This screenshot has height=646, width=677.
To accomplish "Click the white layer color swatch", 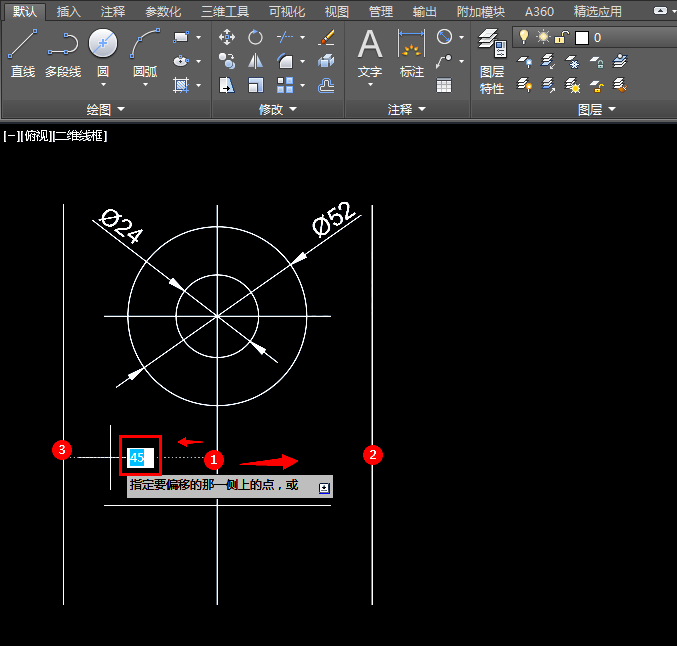I will [582, 37].
